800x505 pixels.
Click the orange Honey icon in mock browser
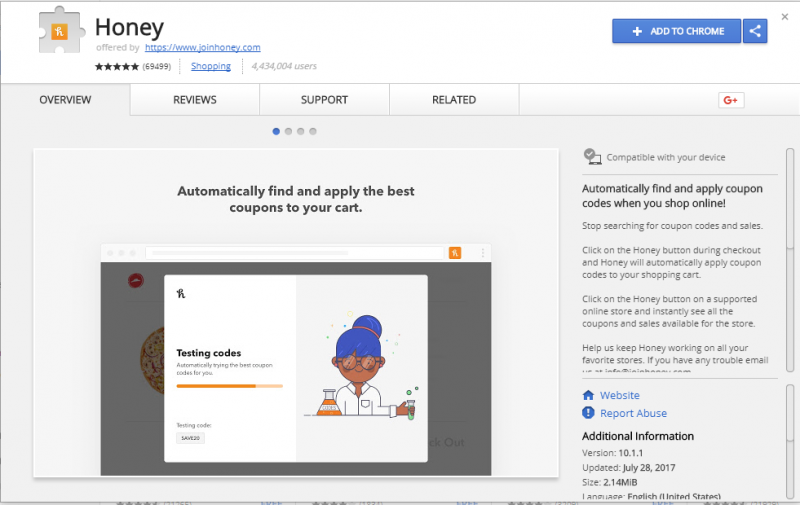[455, 252]
